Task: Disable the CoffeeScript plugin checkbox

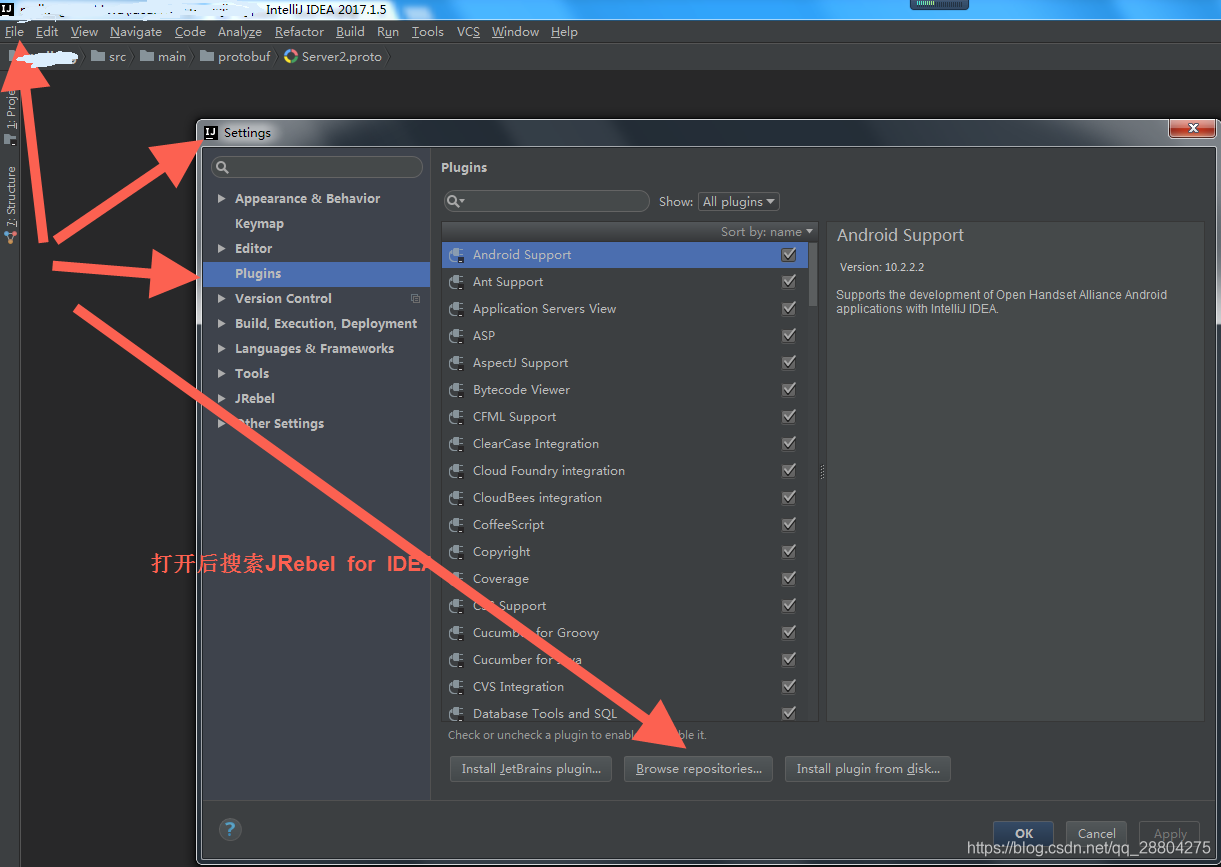Action: pyautogui.click(x=789, y=525)
